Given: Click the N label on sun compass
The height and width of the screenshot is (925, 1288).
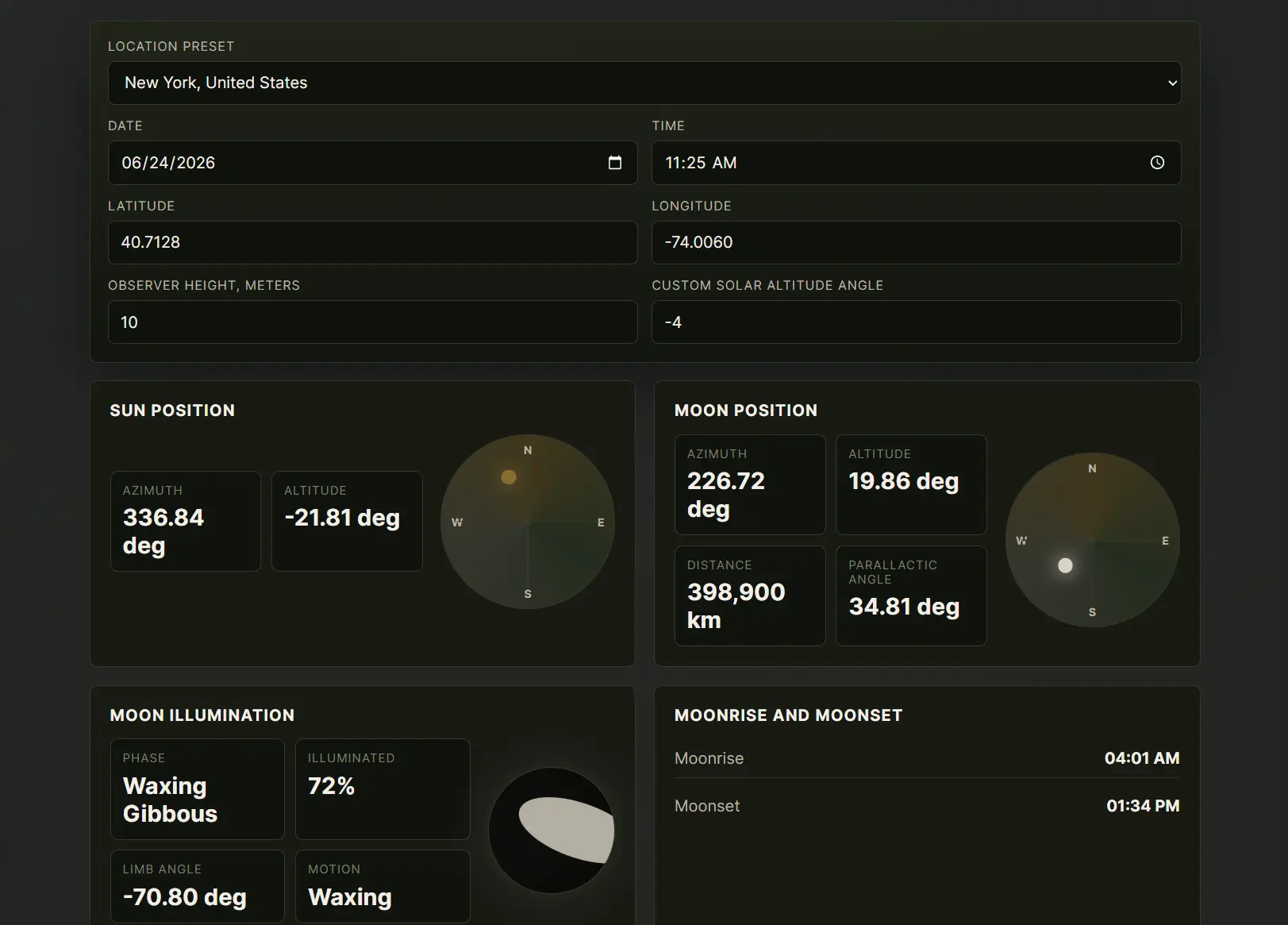Looking at the screenshot, I should (x=528, y=450).
